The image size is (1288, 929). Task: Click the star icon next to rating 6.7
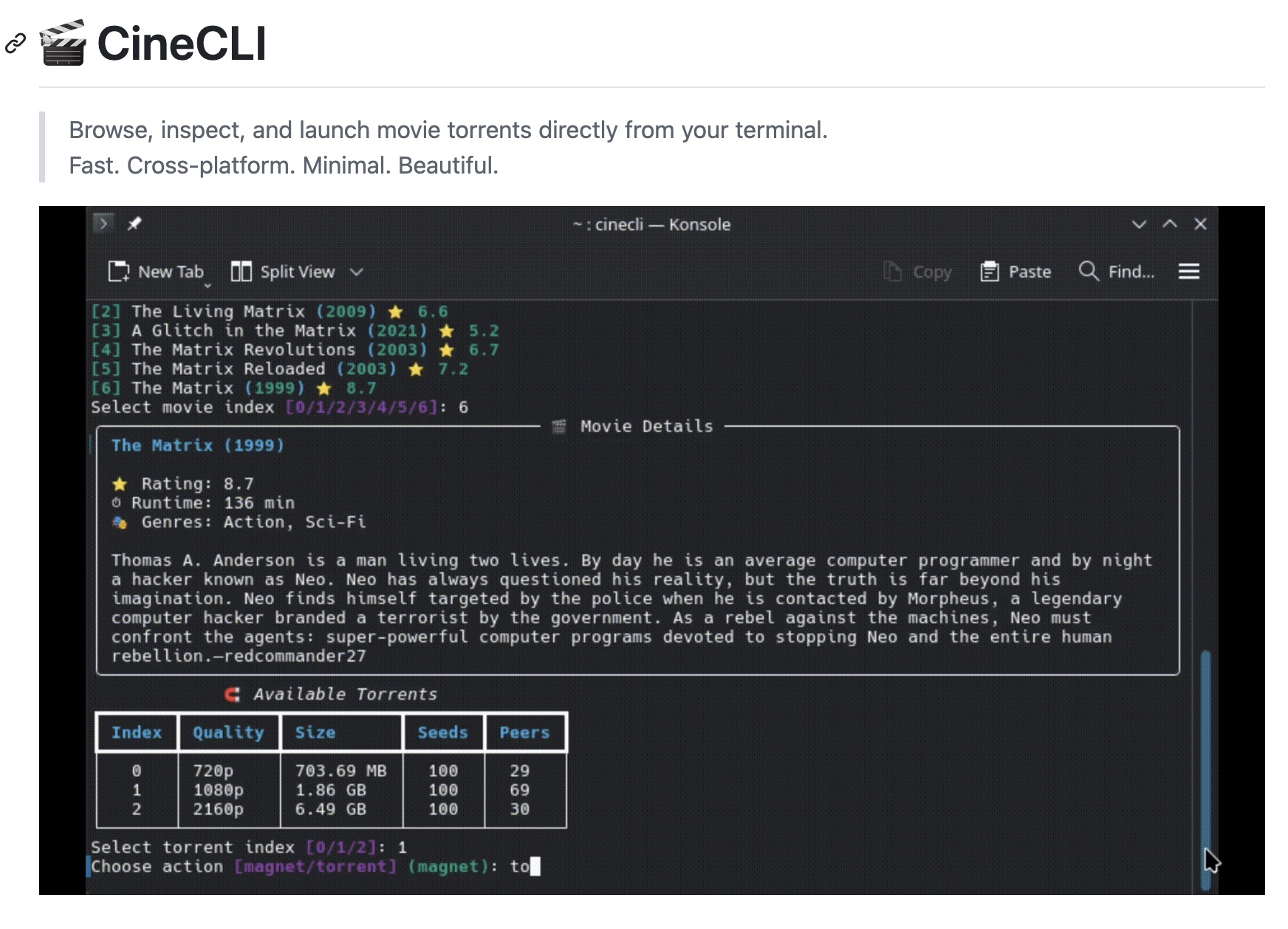click(x=447, y=350)
